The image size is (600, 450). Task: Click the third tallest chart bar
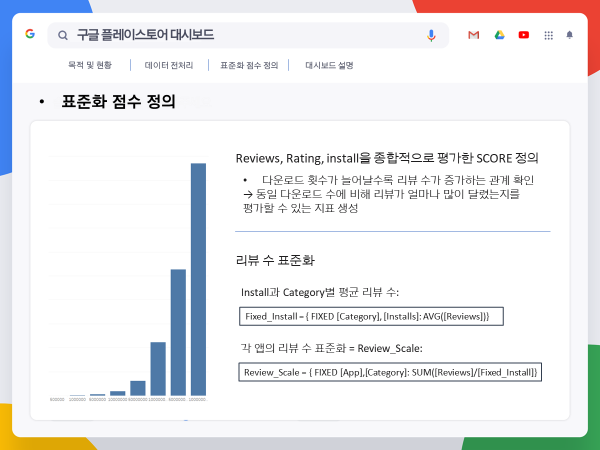[x=158, y=368]
